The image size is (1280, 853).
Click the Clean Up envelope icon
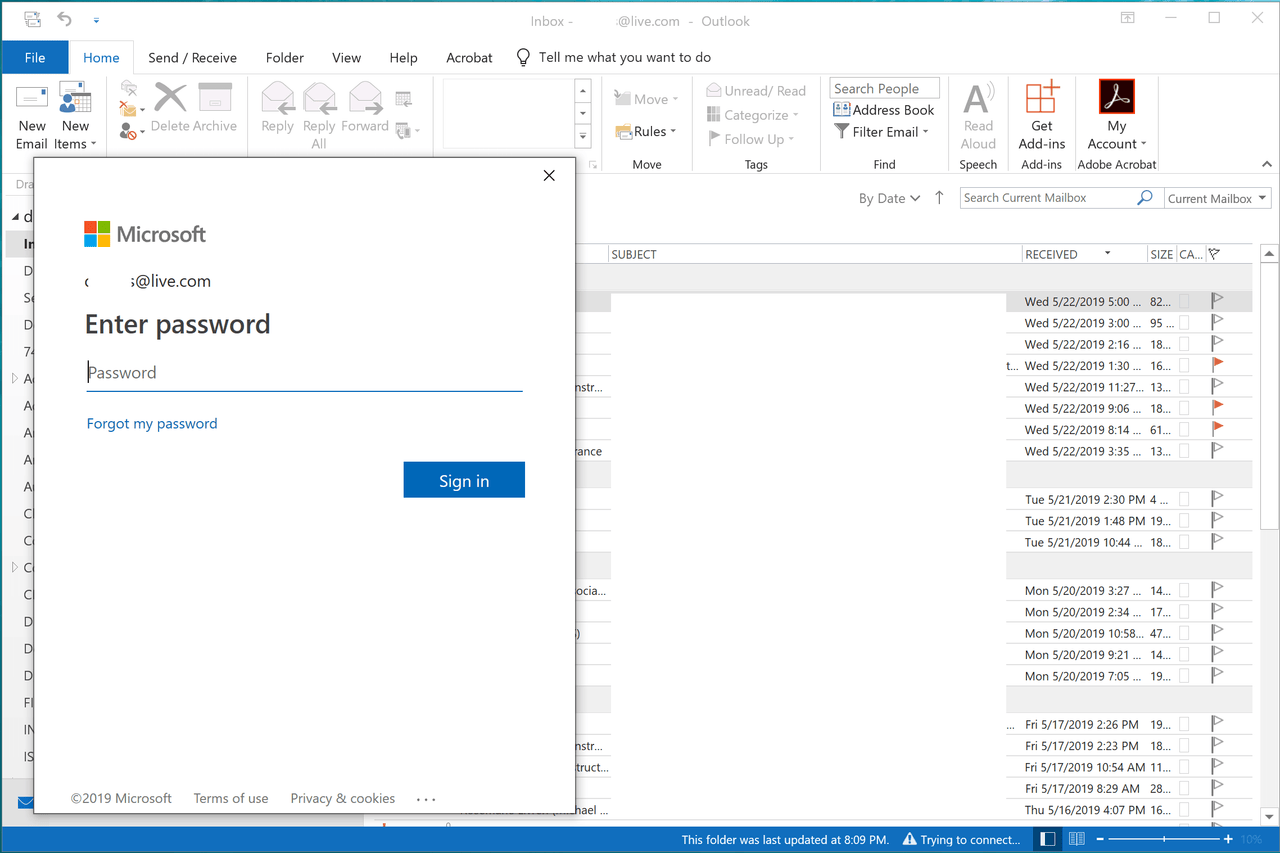[128, 109]
